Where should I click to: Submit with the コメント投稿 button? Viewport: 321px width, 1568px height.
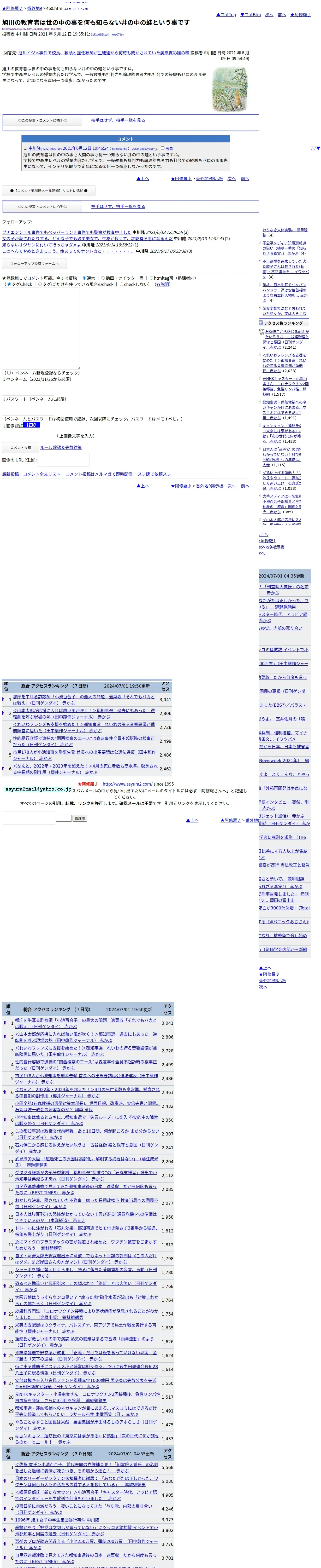[x=20, y=447]
